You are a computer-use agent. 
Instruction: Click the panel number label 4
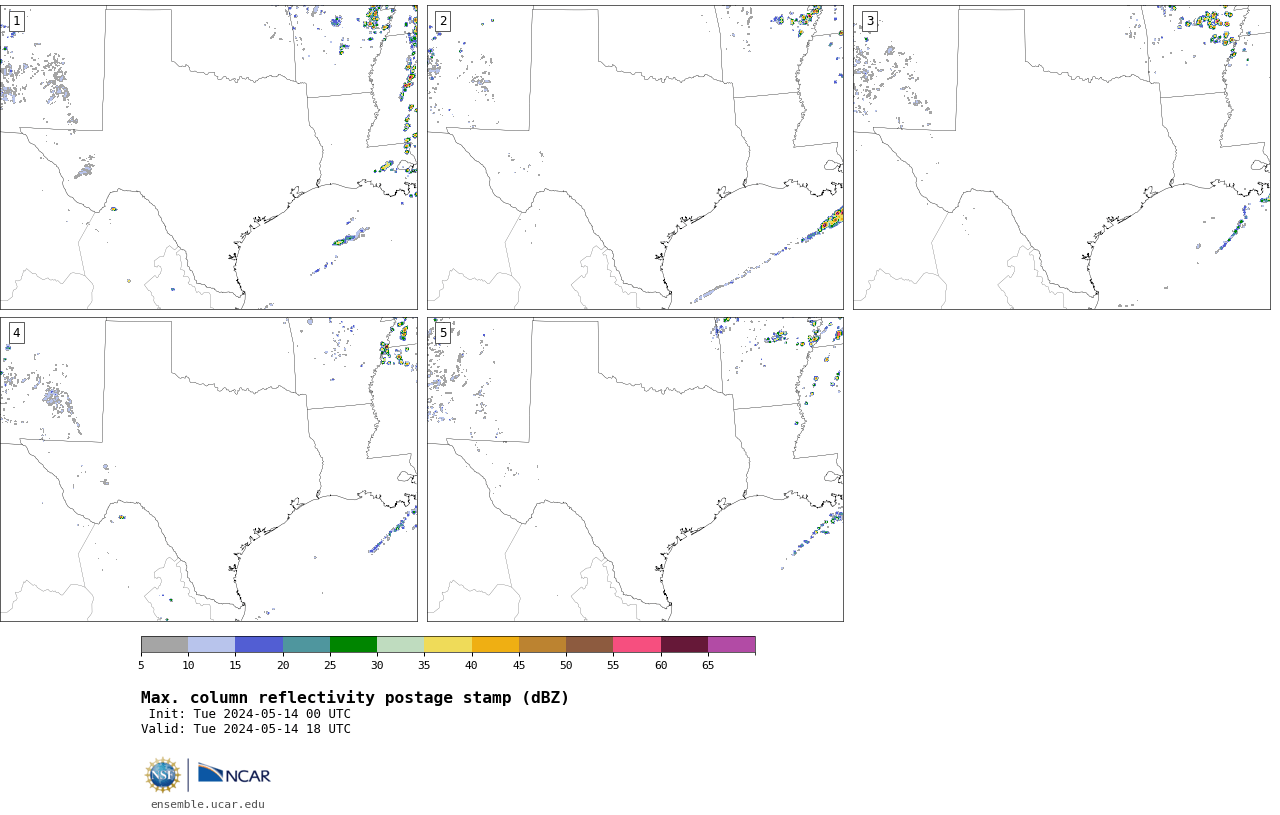(16, 333)
